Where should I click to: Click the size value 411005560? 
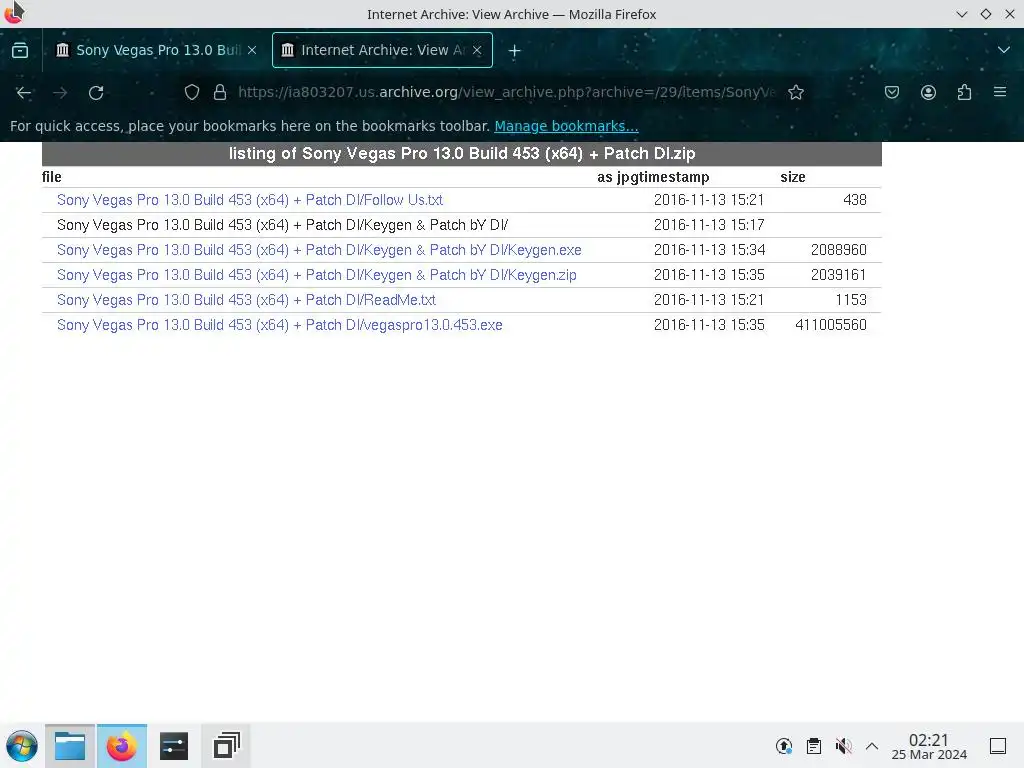pos(831,325)
